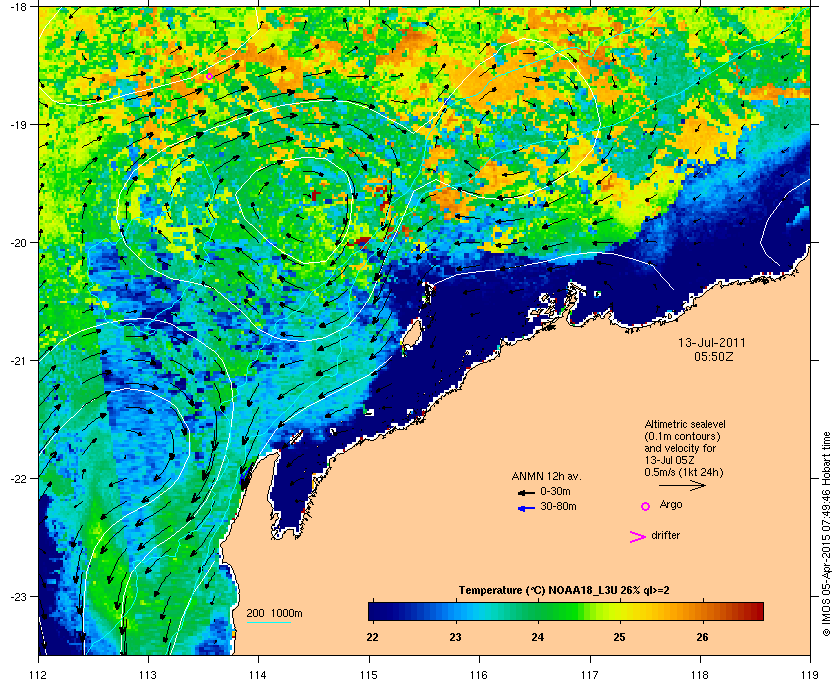Image resolution: width=840 pixels, height=680 pixels.
Task: Click the longitude axis label 116
Action: tap(479, 675)
